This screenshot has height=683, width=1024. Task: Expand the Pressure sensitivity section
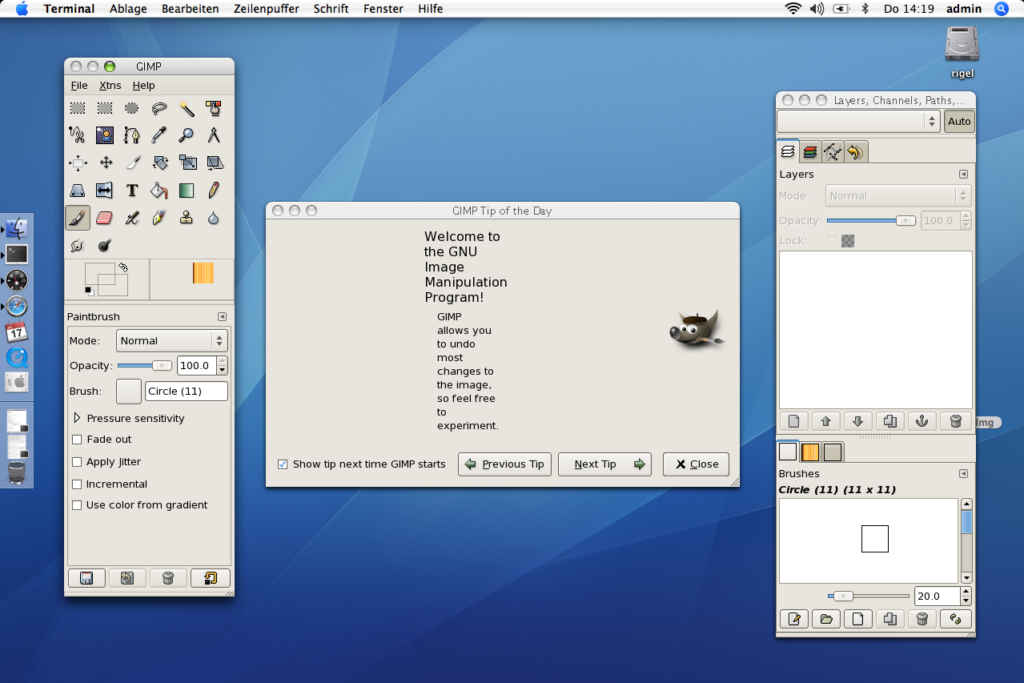tap(76, 417)
